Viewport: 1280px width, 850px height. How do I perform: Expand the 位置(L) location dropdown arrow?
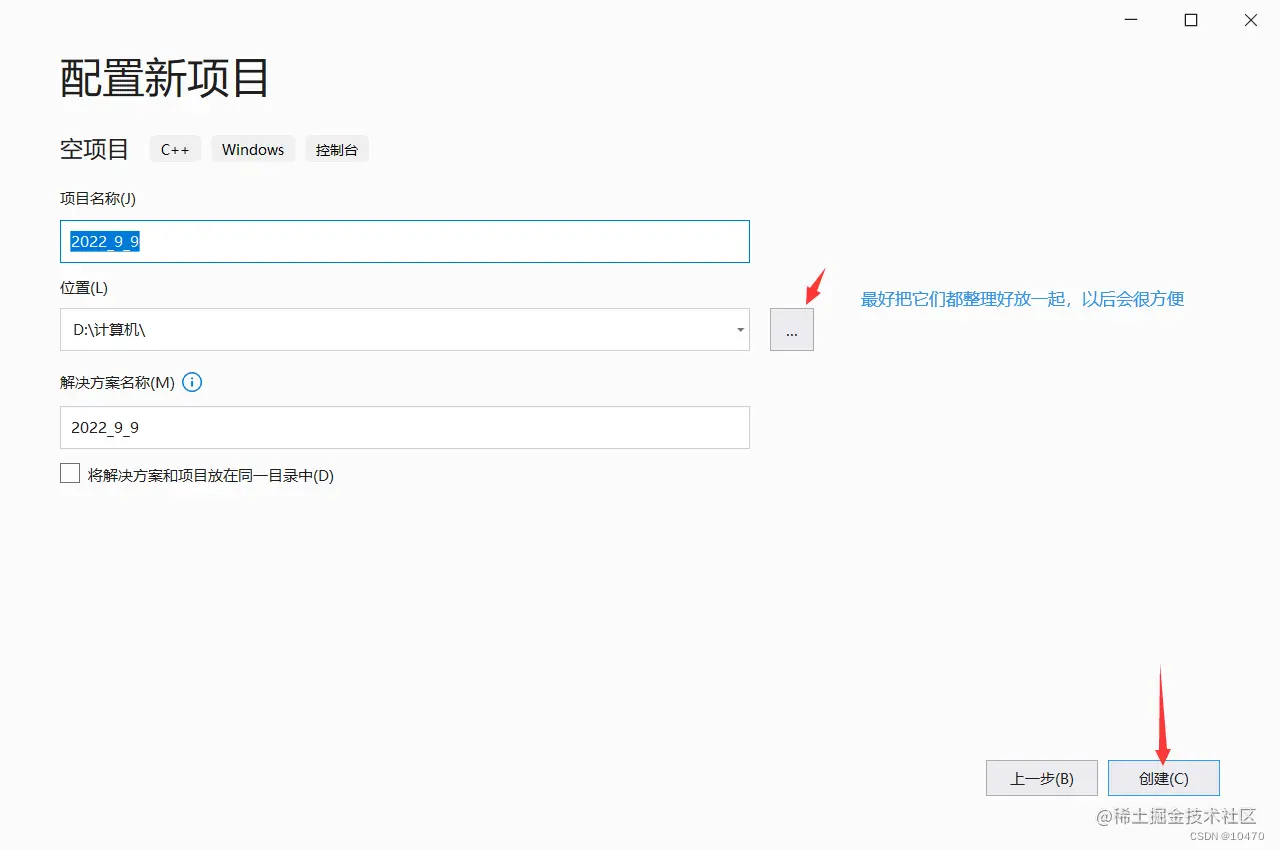(x=740, y=330)
